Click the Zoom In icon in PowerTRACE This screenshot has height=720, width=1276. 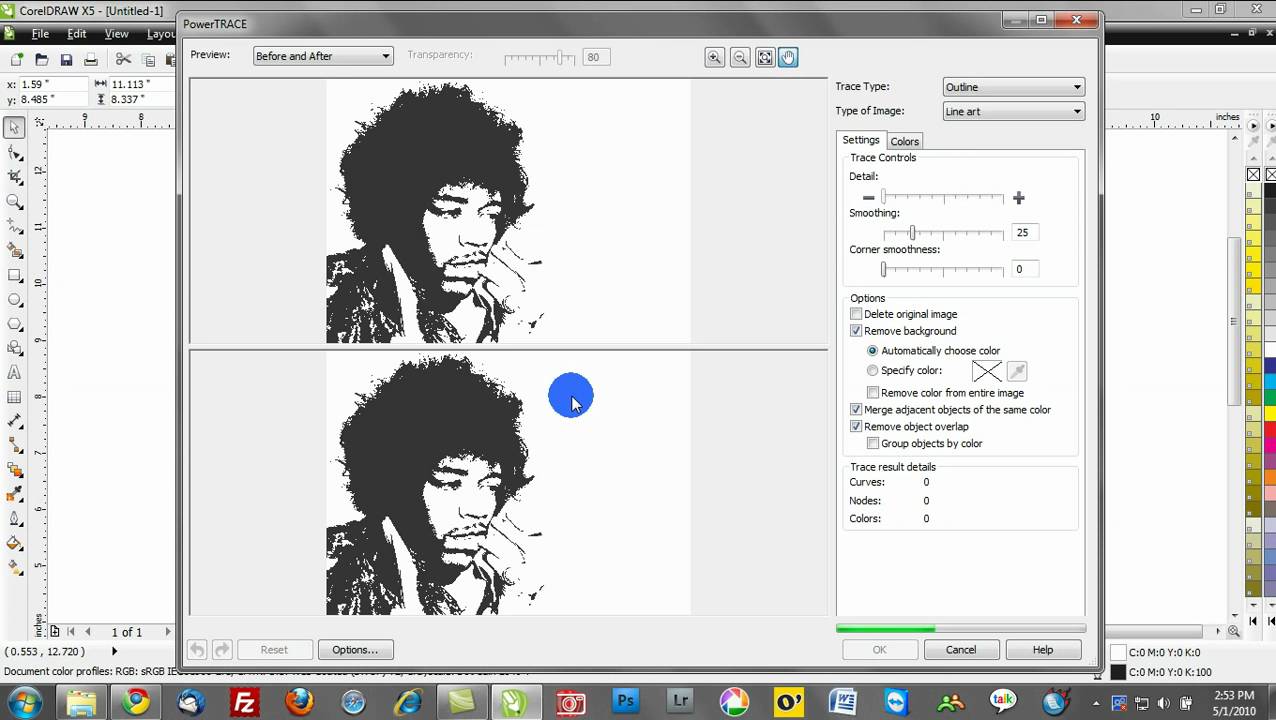714,58
